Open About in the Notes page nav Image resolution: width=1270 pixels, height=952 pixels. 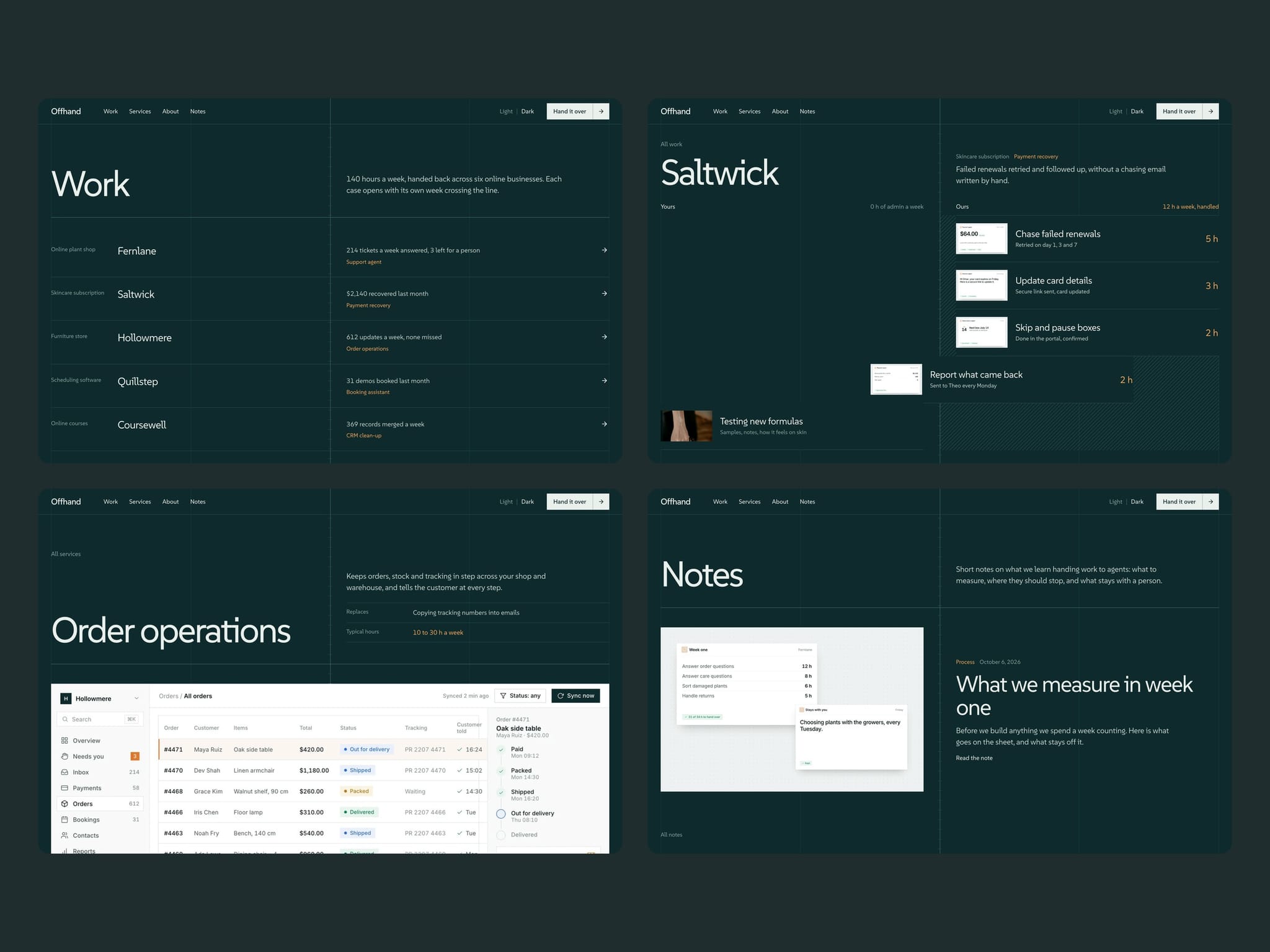click(x=780, y=502)
